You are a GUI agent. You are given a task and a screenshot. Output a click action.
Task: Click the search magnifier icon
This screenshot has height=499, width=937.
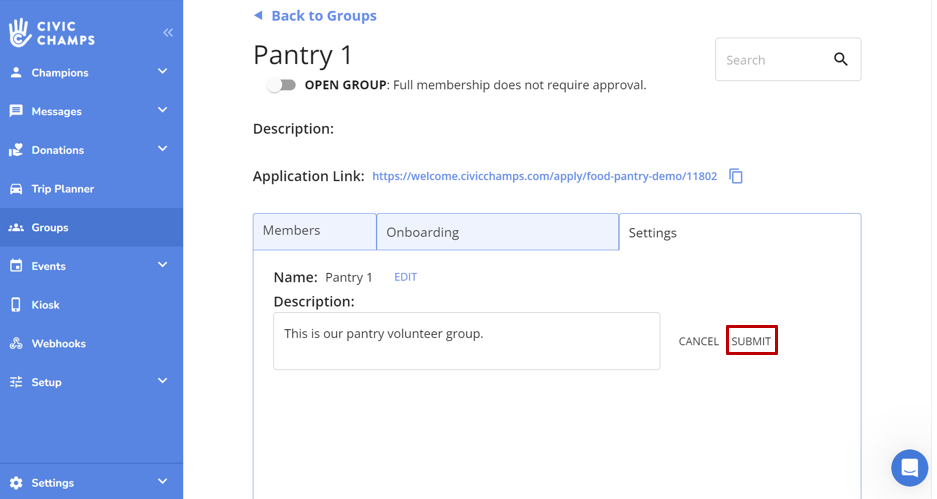tap(840, 60)
